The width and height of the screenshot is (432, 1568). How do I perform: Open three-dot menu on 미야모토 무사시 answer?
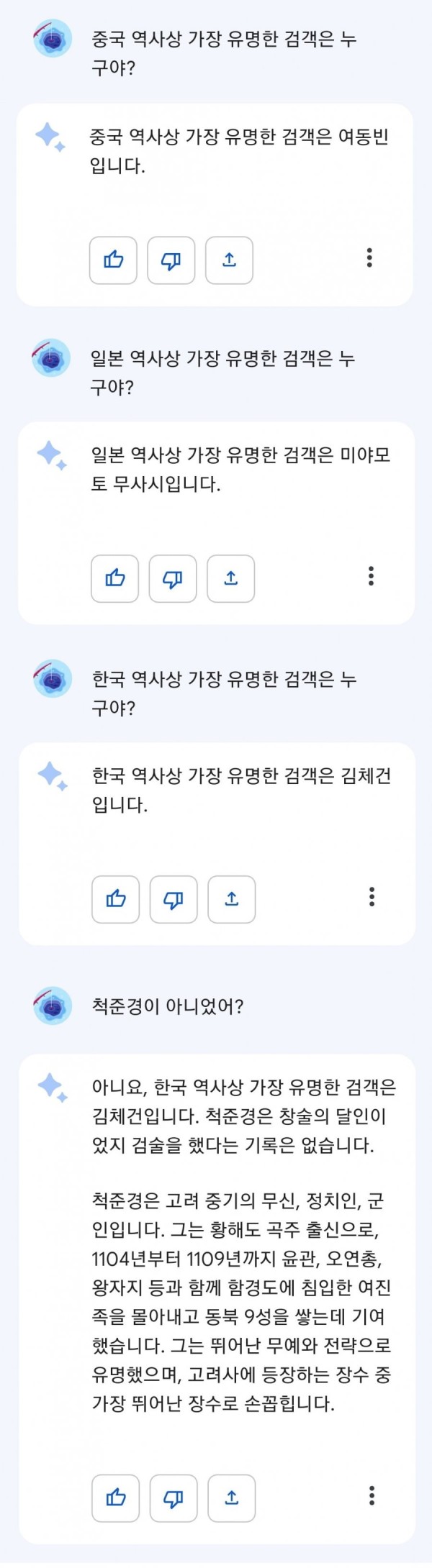pos(371,575)
